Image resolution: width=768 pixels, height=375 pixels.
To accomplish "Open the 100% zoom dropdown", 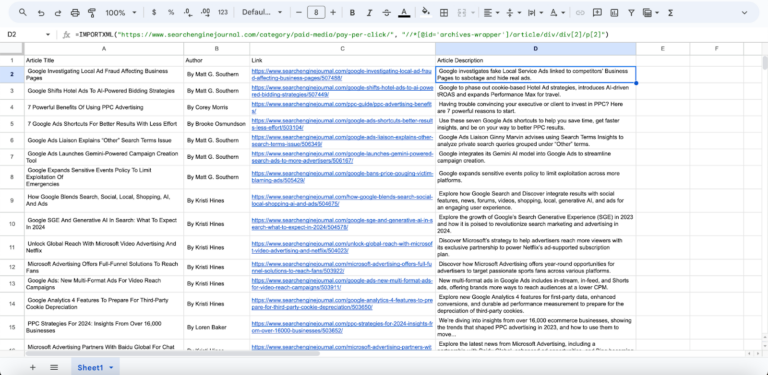I will tap(121, 13).
